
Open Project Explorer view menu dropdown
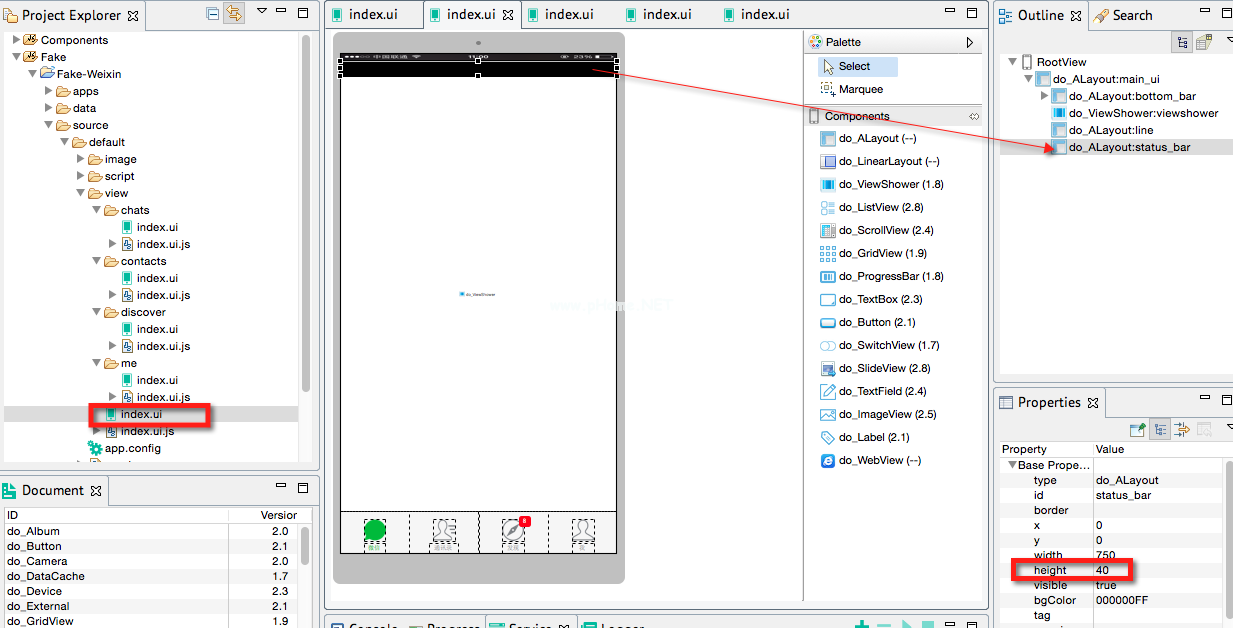(262, 12)
